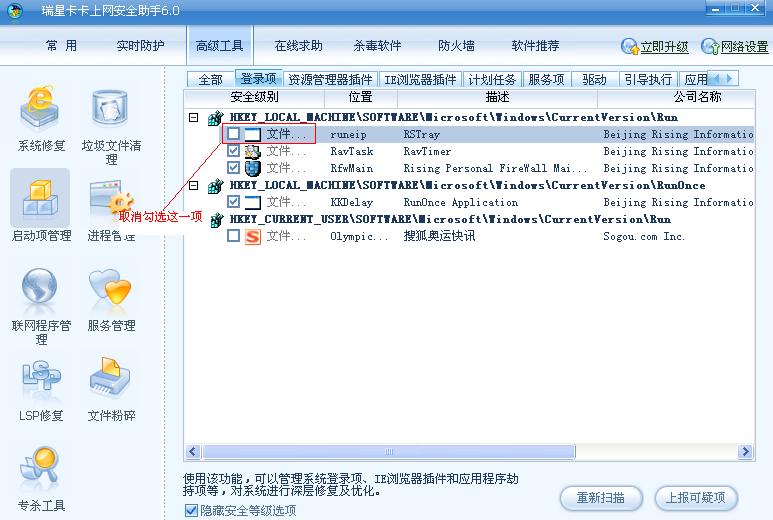Open the 服务管理 service manager tool
The width and height of the screenshot is (773, 520).
(111, 300)
